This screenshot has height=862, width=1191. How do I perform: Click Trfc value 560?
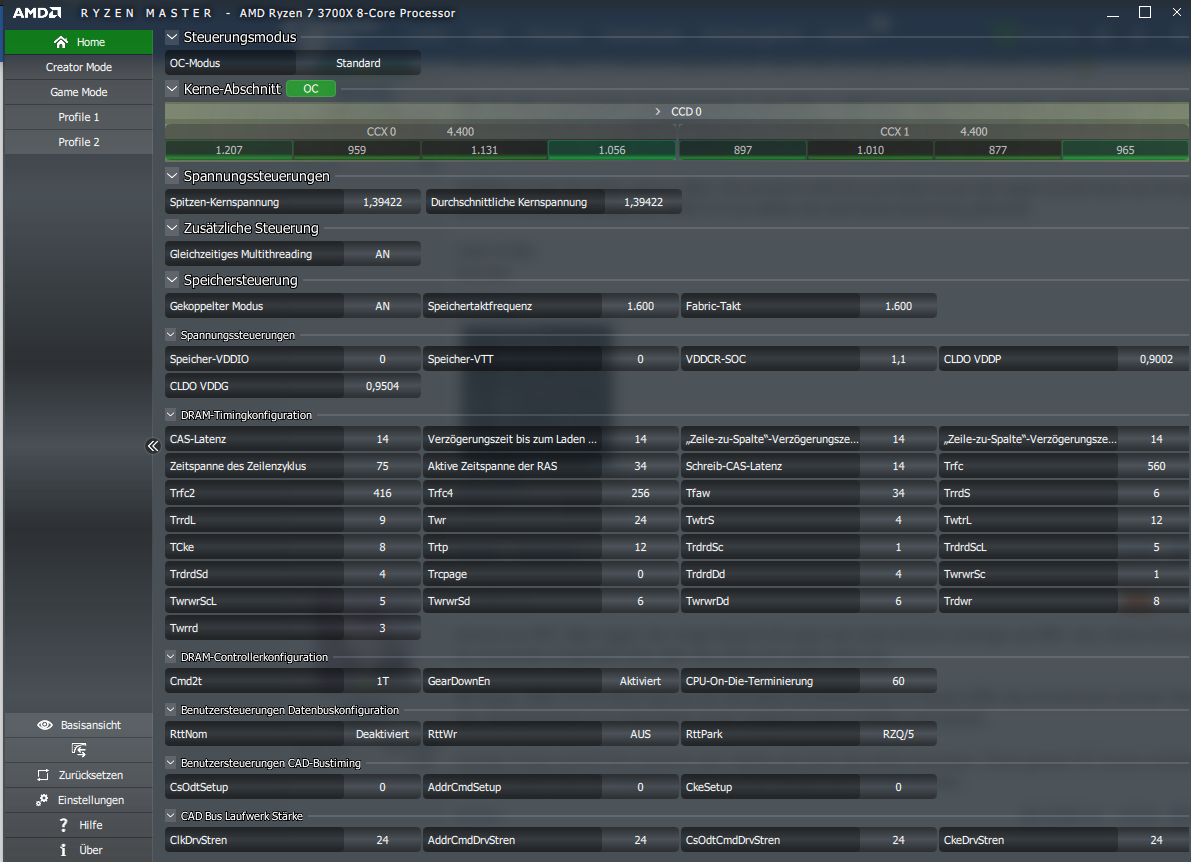click(x=1155, y=466)
